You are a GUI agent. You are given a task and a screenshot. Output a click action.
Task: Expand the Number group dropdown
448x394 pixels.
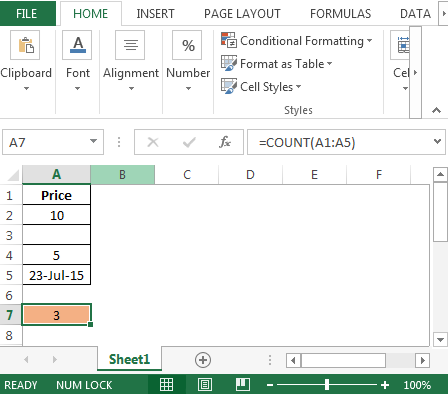[188, 89]
